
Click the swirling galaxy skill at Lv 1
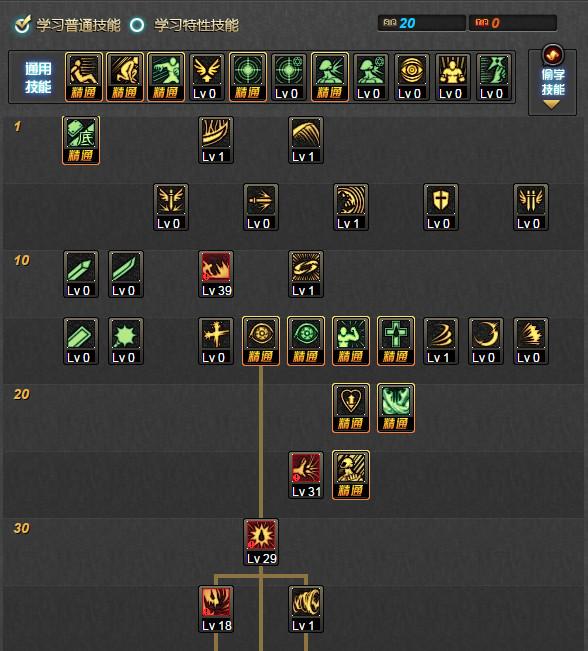pyautogui.click(x=306, y=274)
